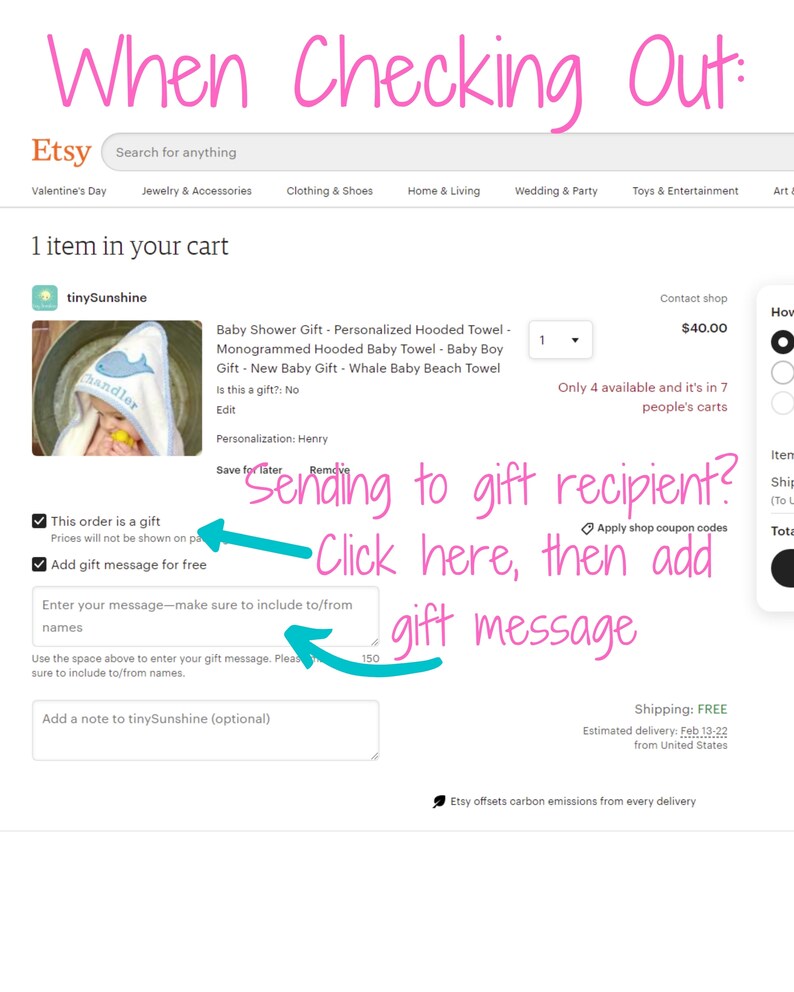Open the tinySunshine shop avatar icon

click(x=45, y=298)
